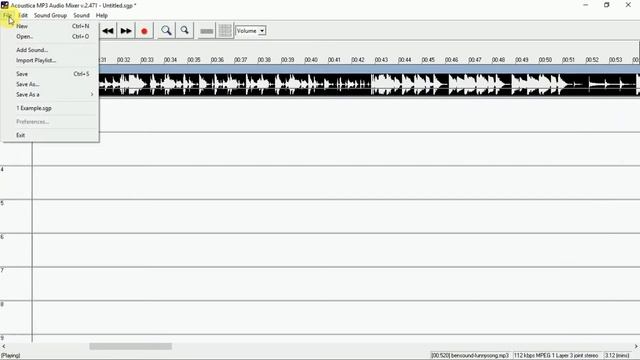The height and width of the screenshot is (360, 640).
Task: Choose Open... from the File menu
Action: click(x=50, y=36)
